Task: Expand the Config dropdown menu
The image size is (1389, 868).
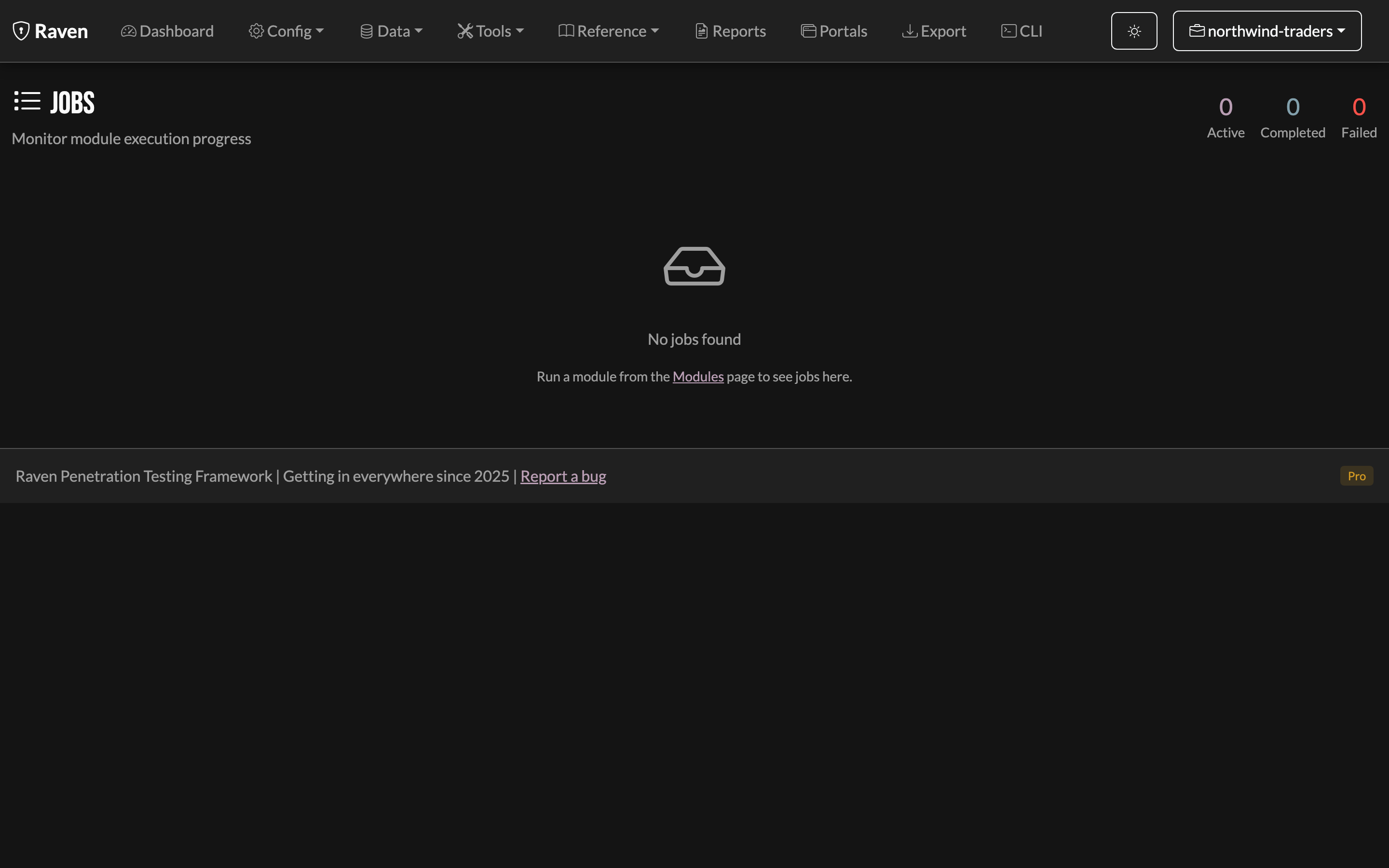Action: 286,31
